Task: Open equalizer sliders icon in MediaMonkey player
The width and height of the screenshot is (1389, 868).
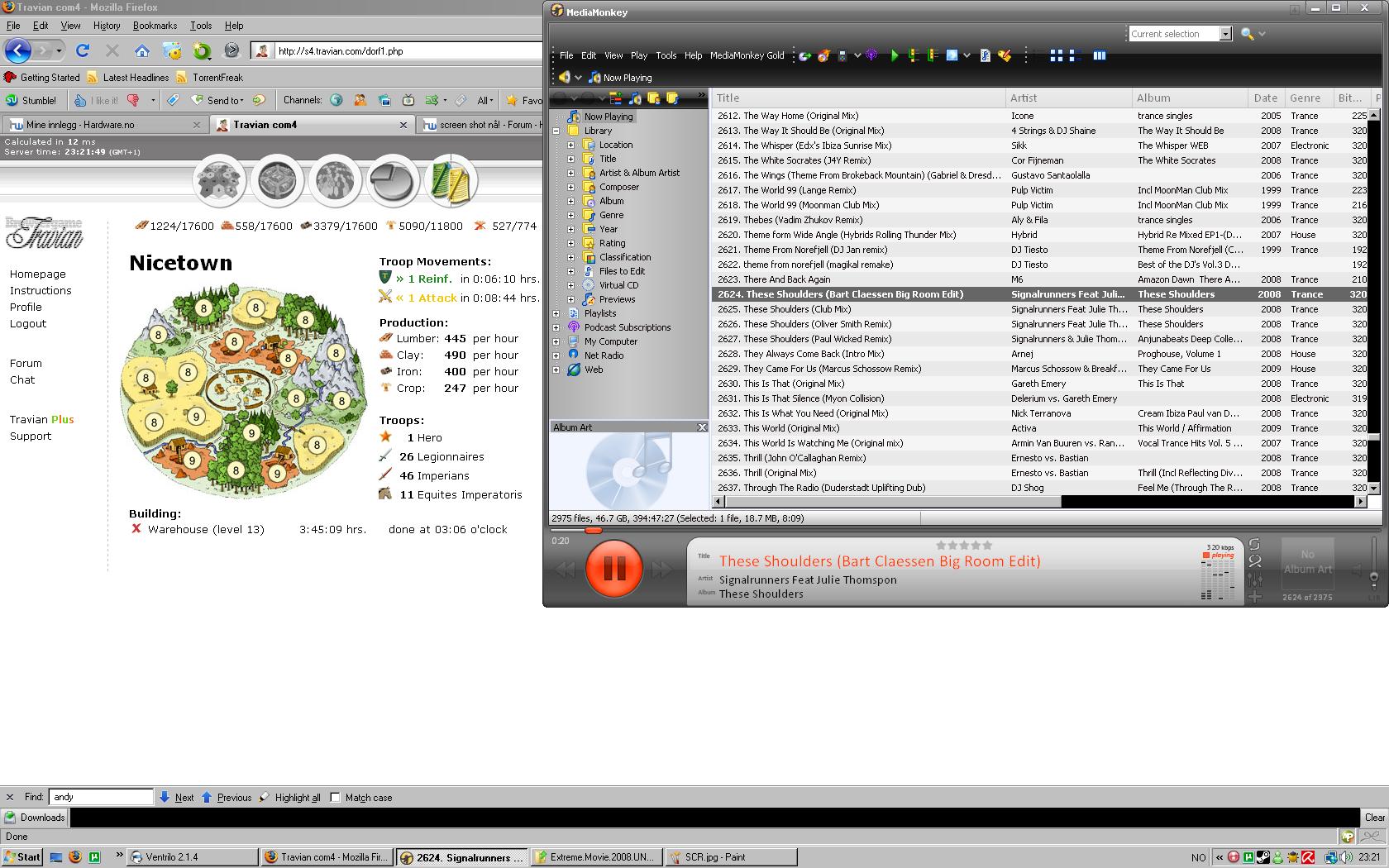Action: [x=1255, y=579]
